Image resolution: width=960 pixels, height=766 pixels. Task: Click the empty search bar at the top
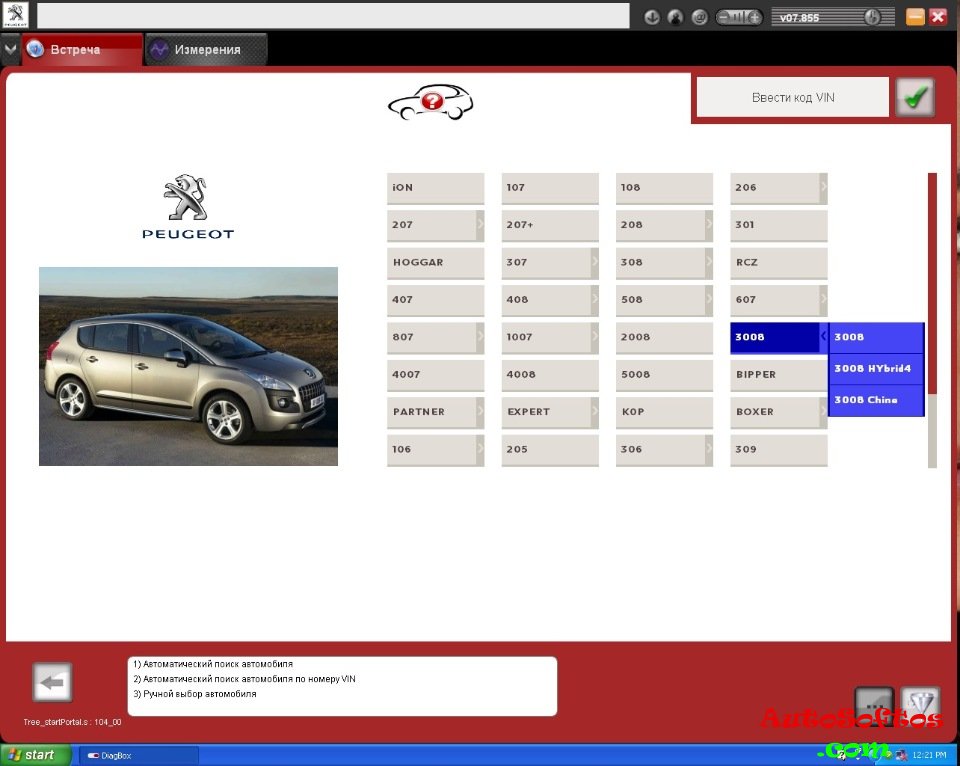tap(333, 15)
